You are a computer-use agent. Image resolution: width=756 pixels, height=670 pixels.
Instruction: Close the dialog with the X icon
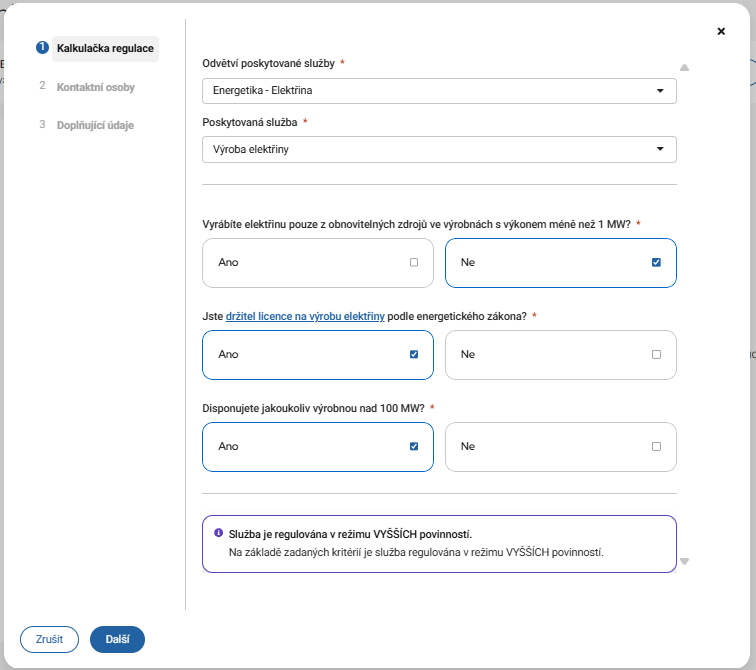(721, 31)
